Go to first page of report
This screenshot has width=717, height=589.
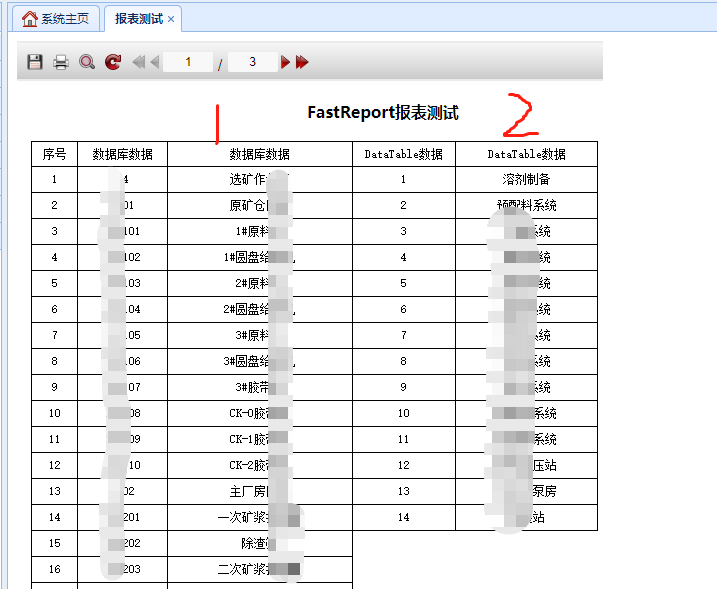pyautogui.click(x=139, y=62)
